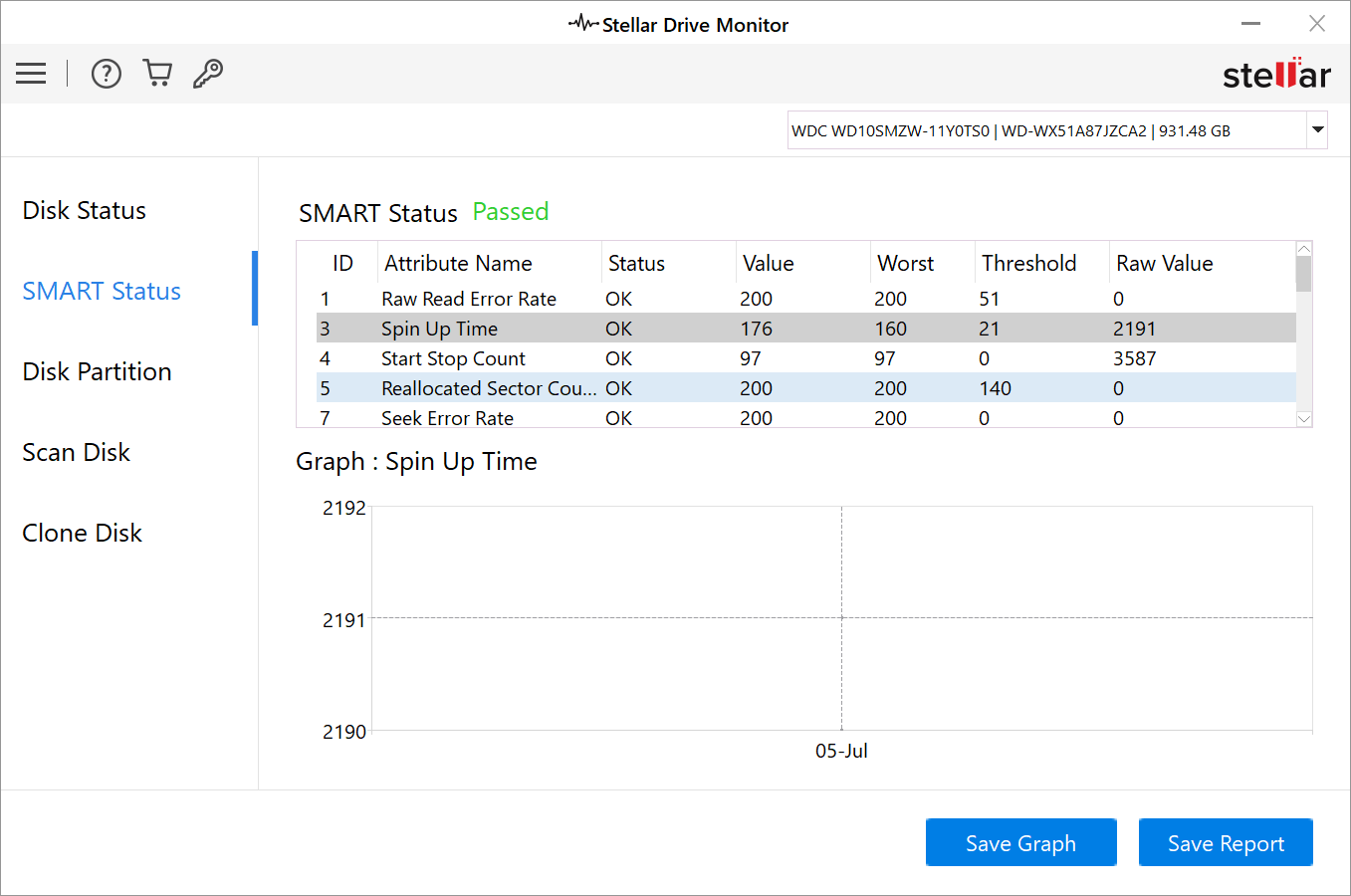1351x896 pixels.
Task: Open the hamburger navigation menu
Action: (x=31, y=73)
